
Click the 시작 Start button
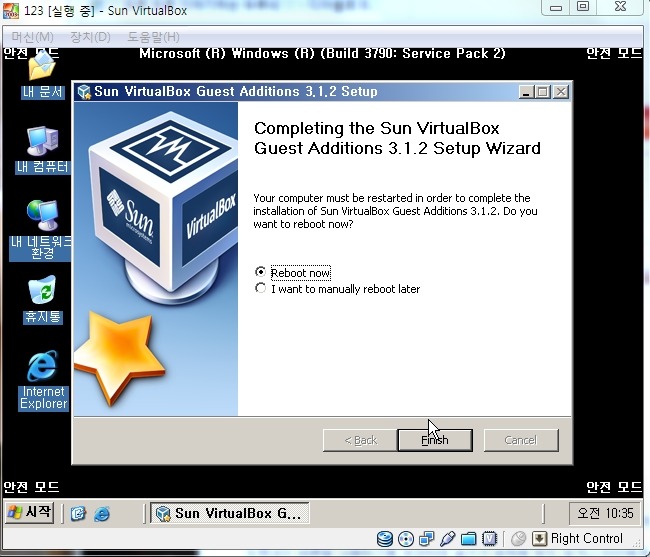(x=29, y=512)
